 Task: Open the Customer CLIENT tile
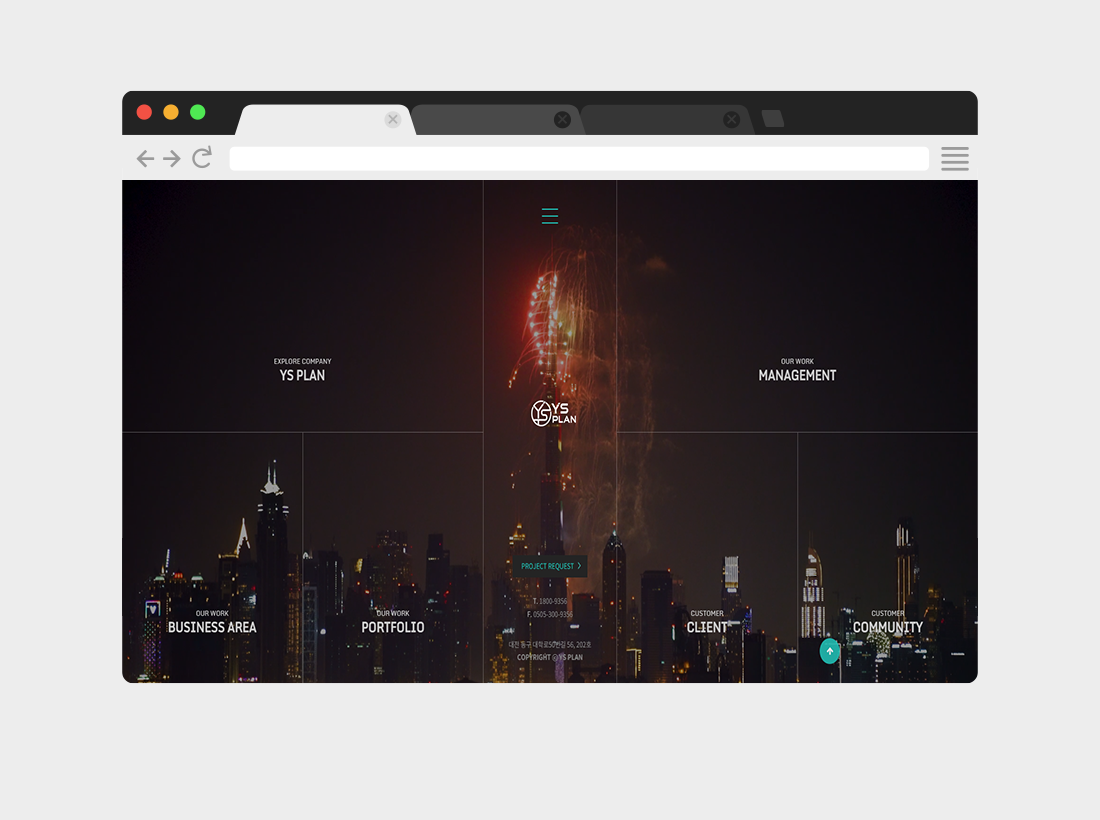point(707,622)
